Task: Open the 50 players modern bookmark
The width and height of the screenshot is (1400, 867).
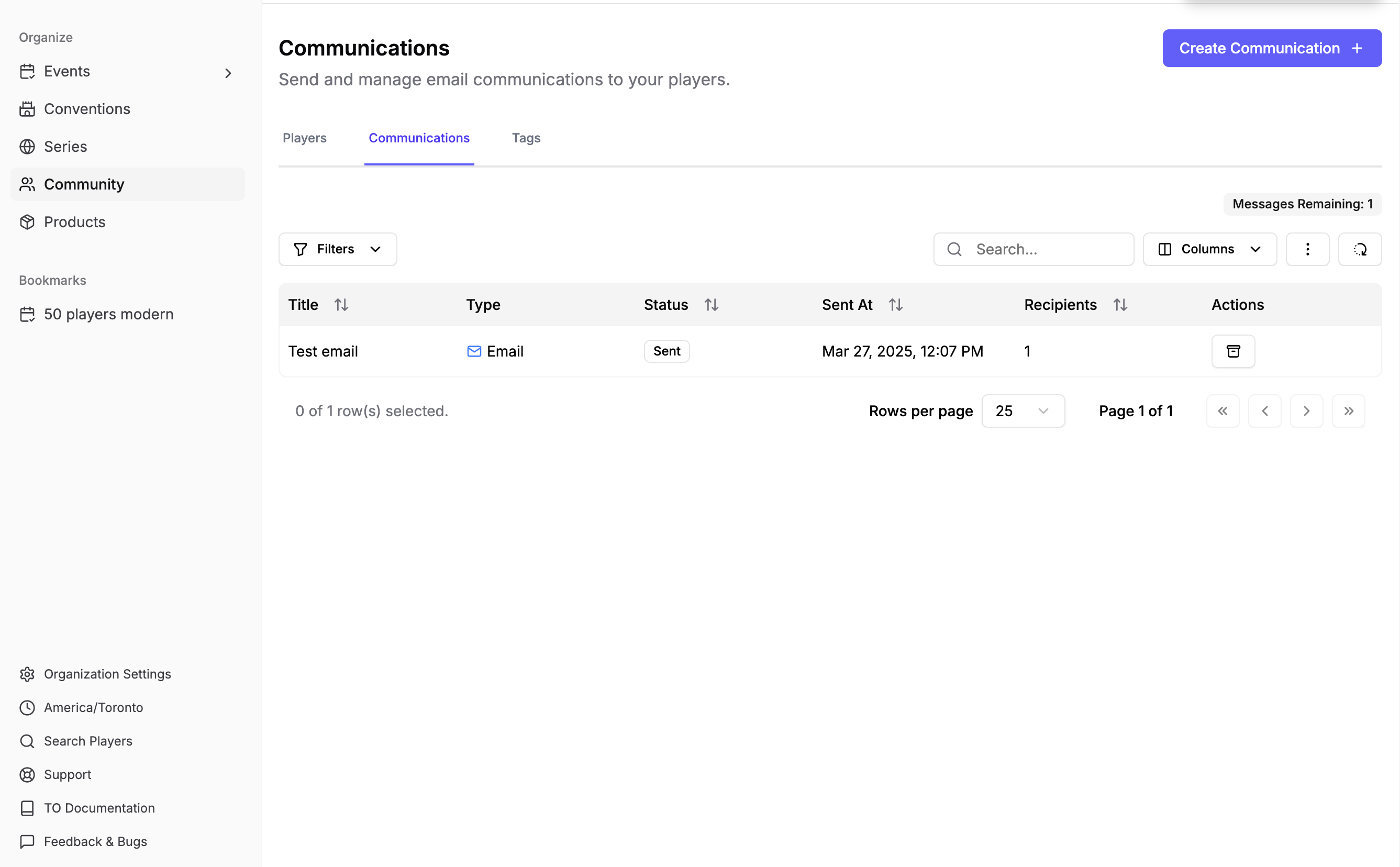Action: coord(108,314)
